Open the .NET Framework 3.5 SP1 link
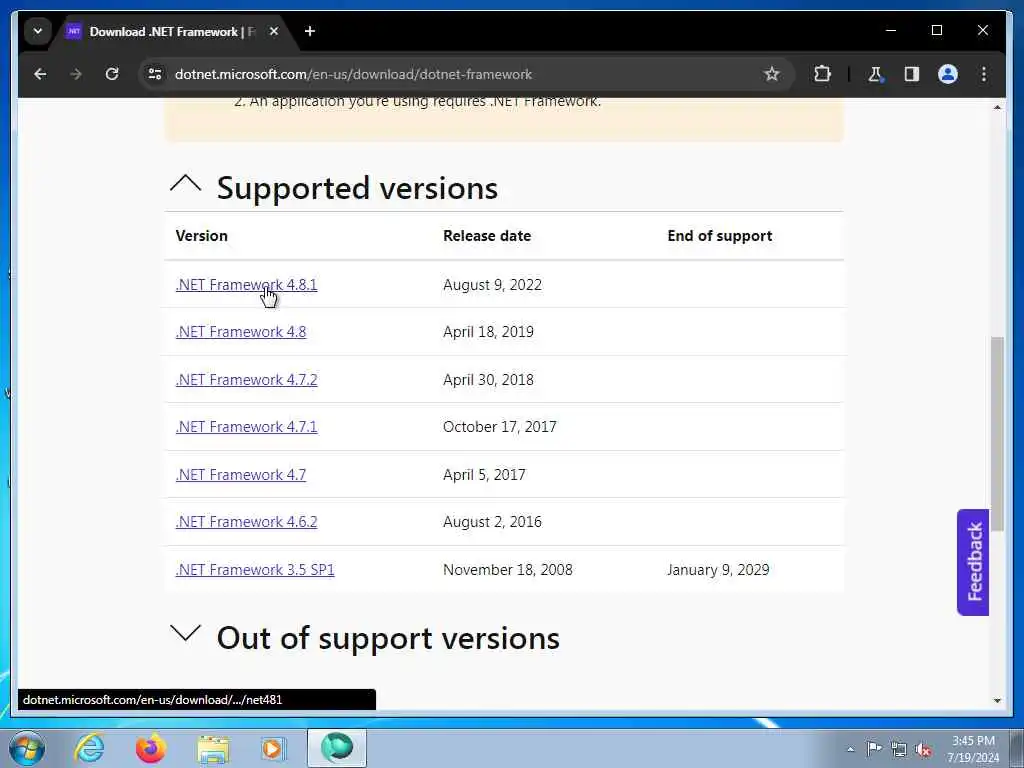Viewport: 1024px width, 768px height. point(255,569)
